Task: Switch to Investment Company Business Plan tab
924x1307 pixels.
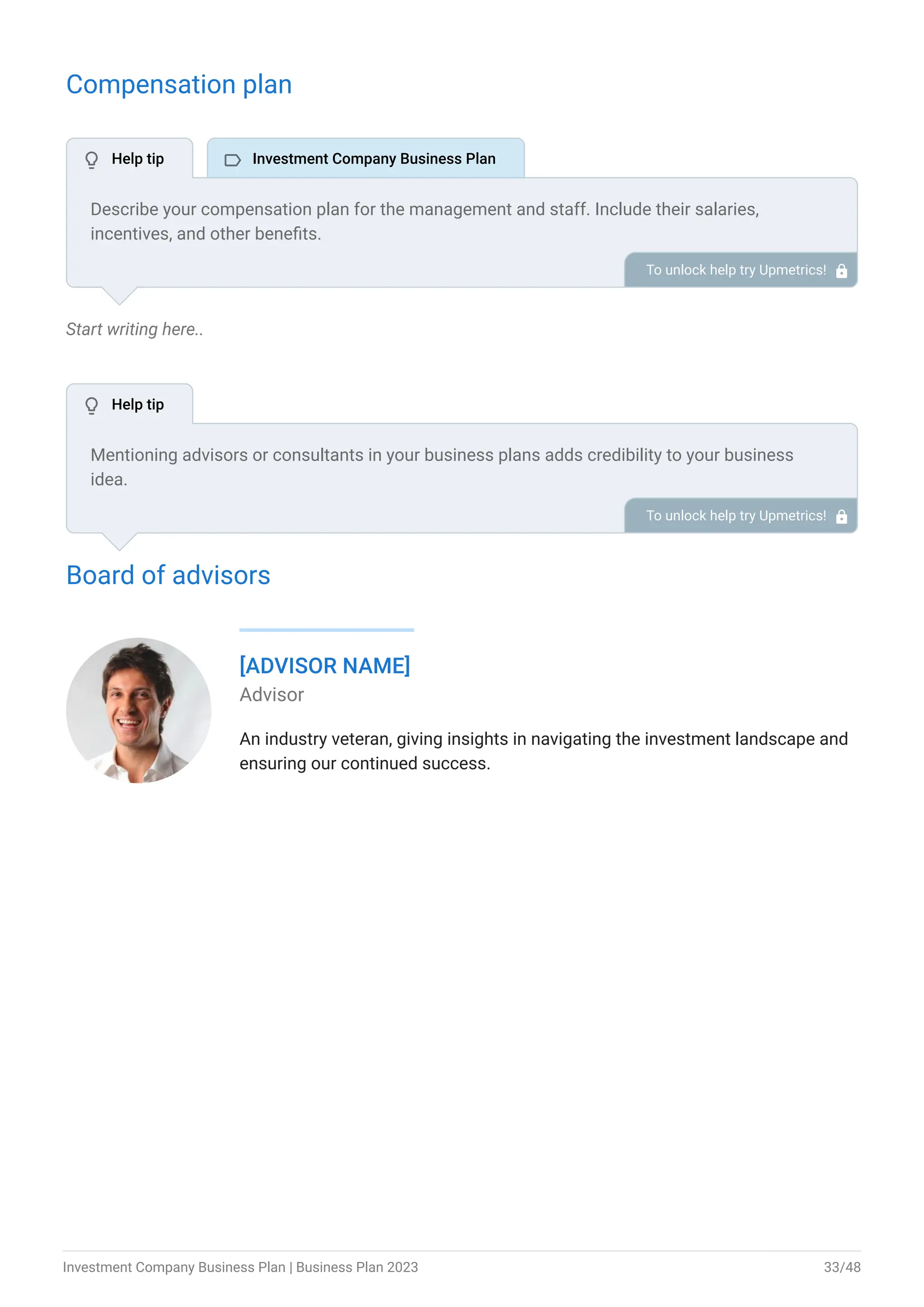Action: point(366,158)
